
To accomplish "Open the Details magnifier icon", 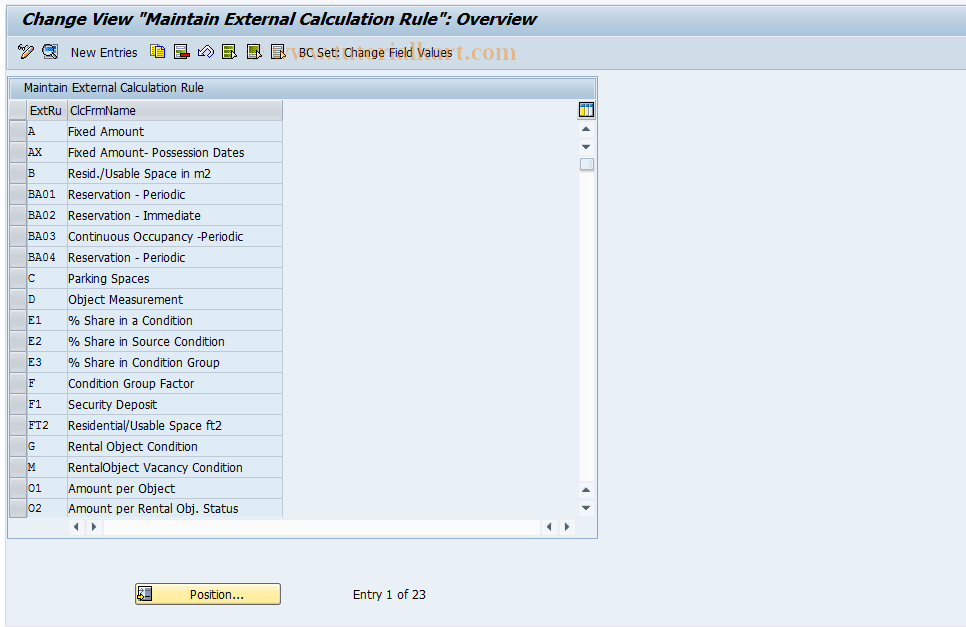I will click(x=50, y=52).
